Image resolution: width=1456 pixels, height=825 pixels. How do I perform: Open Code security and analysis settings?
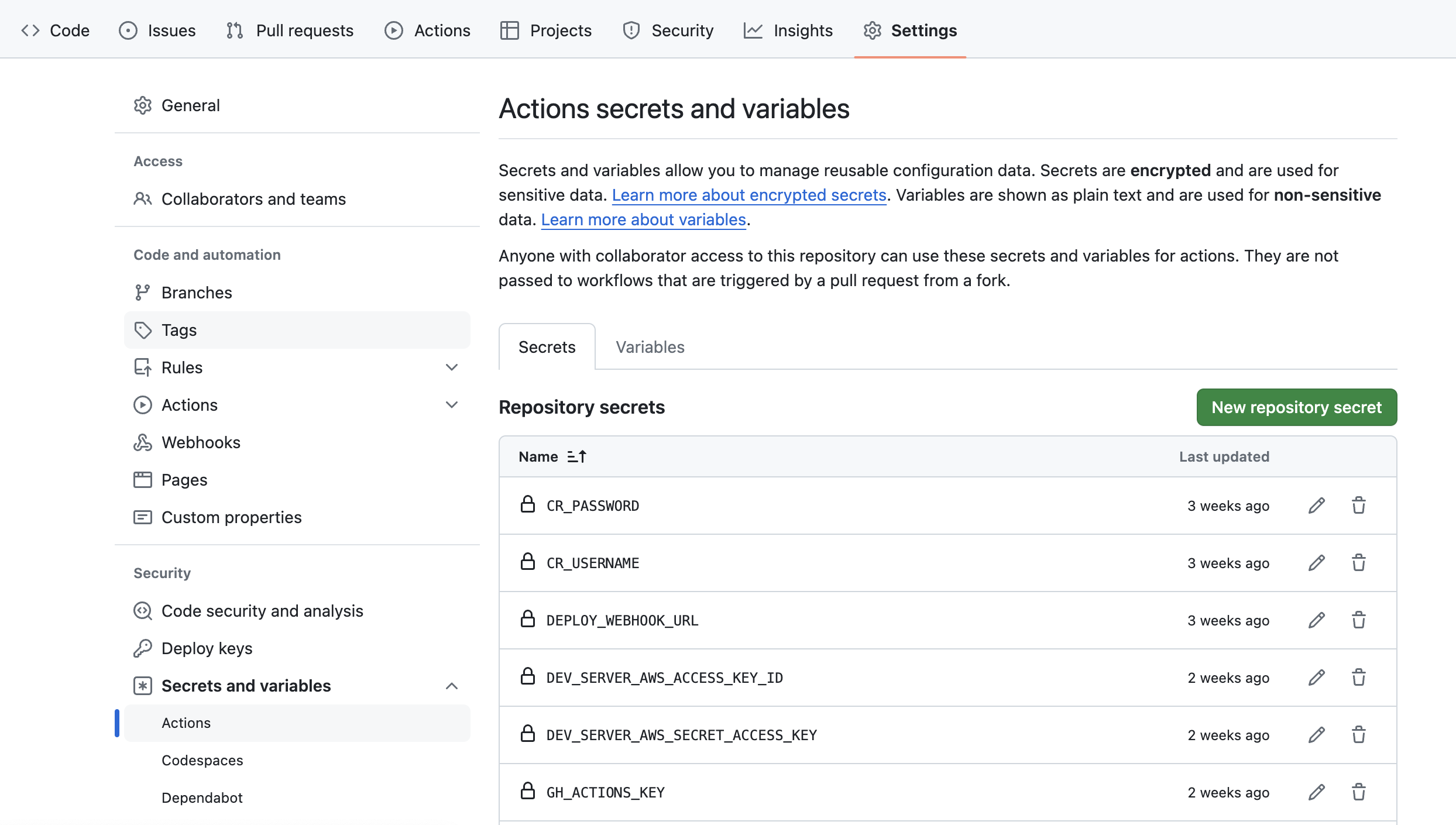coord(262,611)
